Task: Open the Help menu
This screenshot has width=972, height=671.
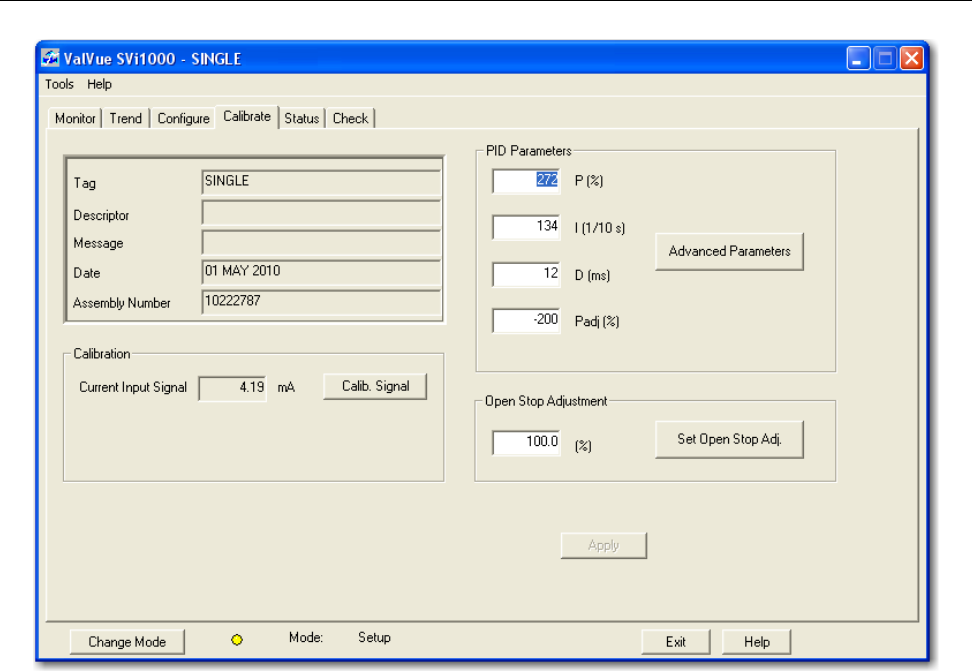Action: tap(99, 84)
